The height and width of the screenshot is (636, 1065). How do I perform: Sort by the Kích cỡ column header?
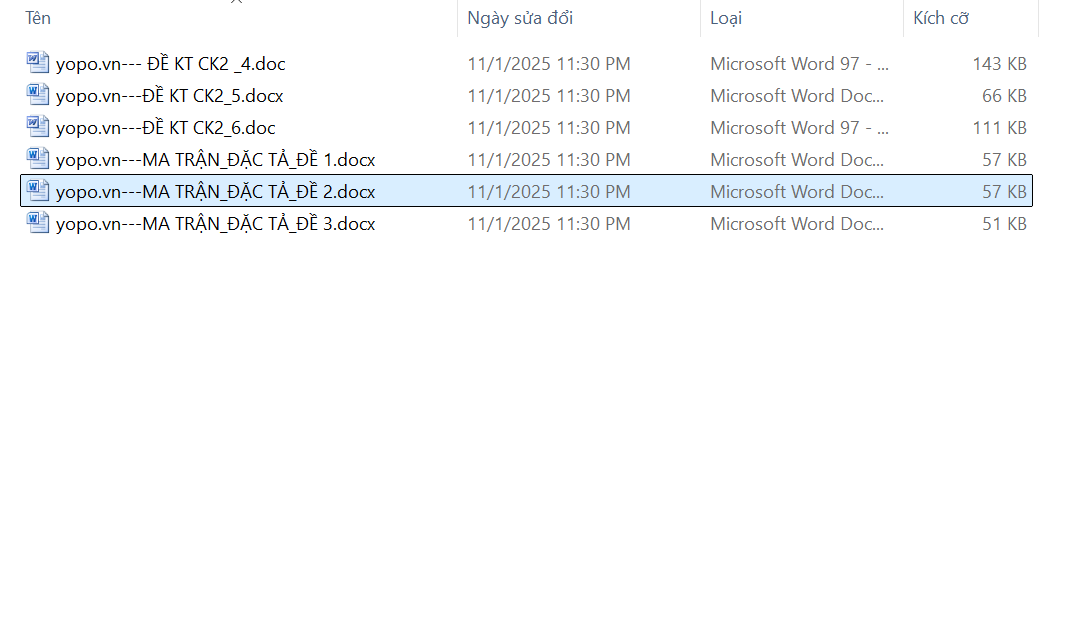[941, 18]
